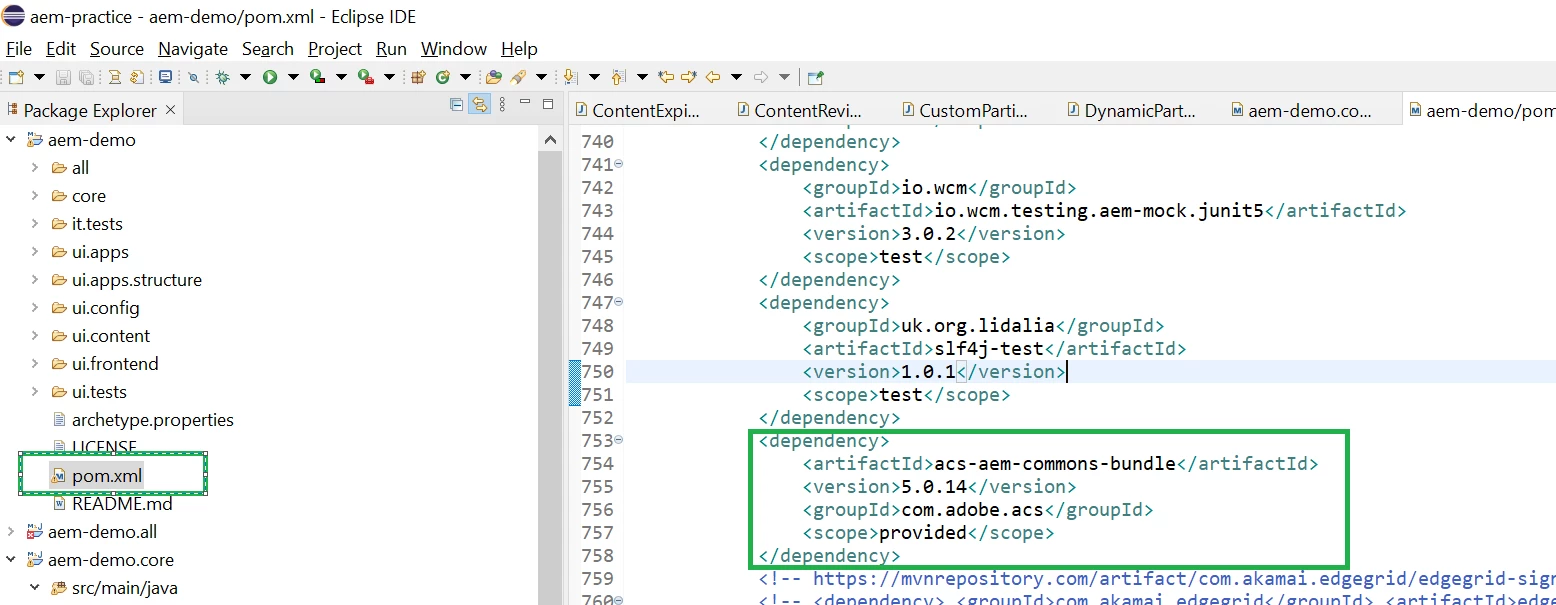Click version 5.0.14 in the editor
This screenshot has width=1556, height=605.
(x=934, y=487)
